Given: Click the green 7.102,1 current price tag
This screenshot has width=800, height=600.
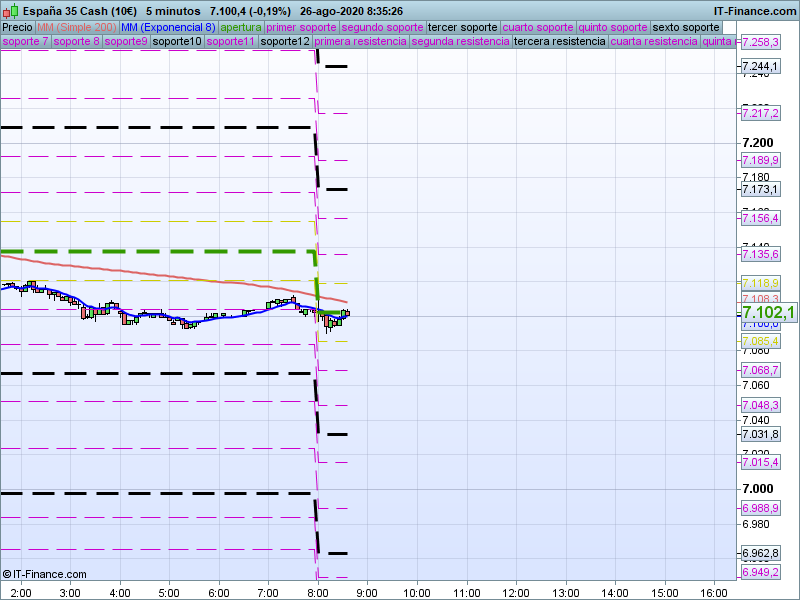Looking at the screenshot, I should [x=768, y=313].
